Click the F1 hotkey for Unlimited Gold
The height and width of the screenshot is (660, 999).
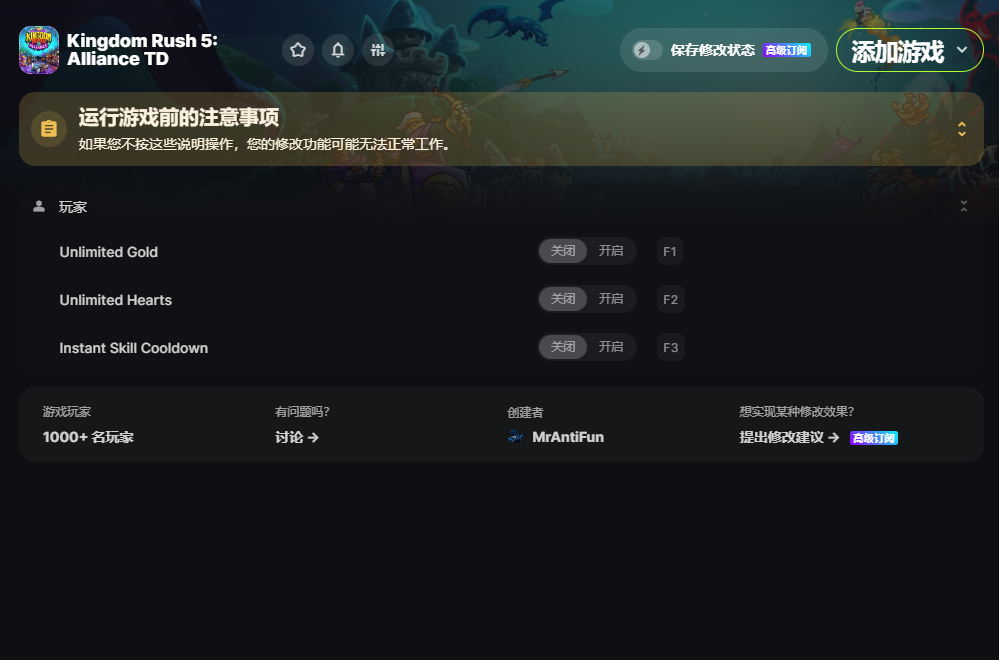pyautogui.click(x=670, y=251)
